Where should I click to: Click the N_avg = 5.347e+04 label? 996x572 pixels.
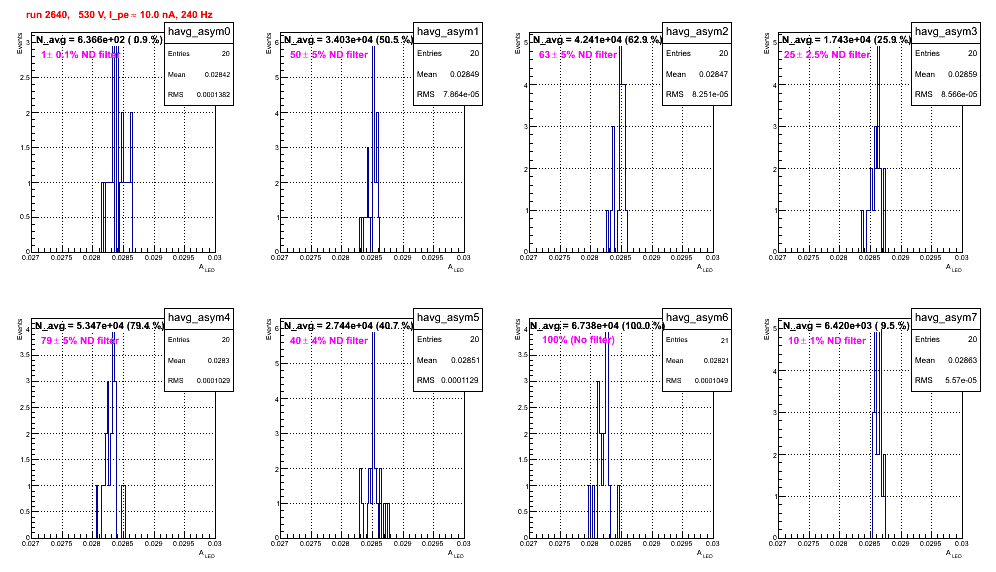tap(98, 325)
